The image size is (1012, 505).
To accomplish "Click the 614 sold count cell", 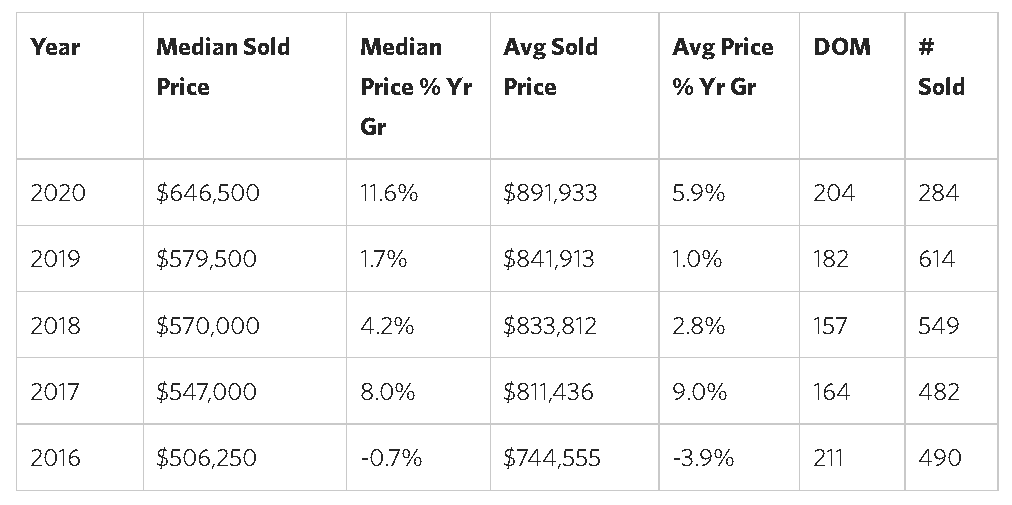I will (x=937, y=259).
